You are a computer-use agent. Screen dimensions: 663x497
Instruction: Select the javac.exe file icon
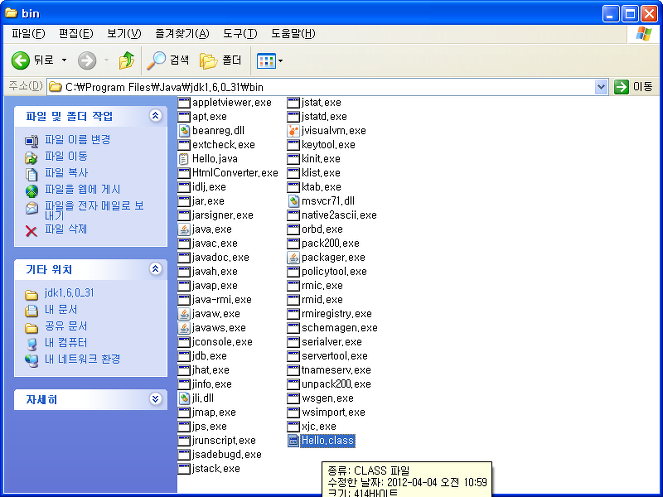coord(184,243)
